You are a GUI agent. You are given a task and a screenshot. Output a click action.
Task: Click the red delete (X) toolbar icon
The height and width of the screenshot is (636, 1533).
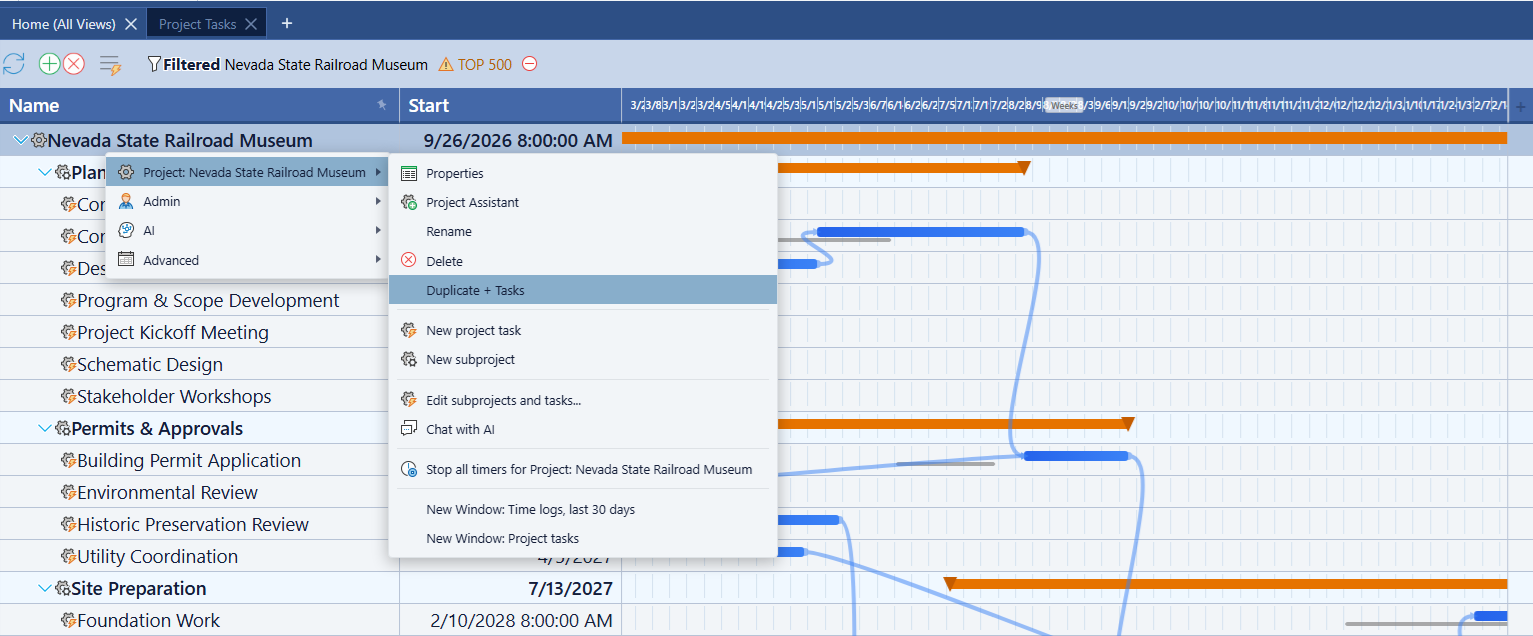click(x=74, y=64)
